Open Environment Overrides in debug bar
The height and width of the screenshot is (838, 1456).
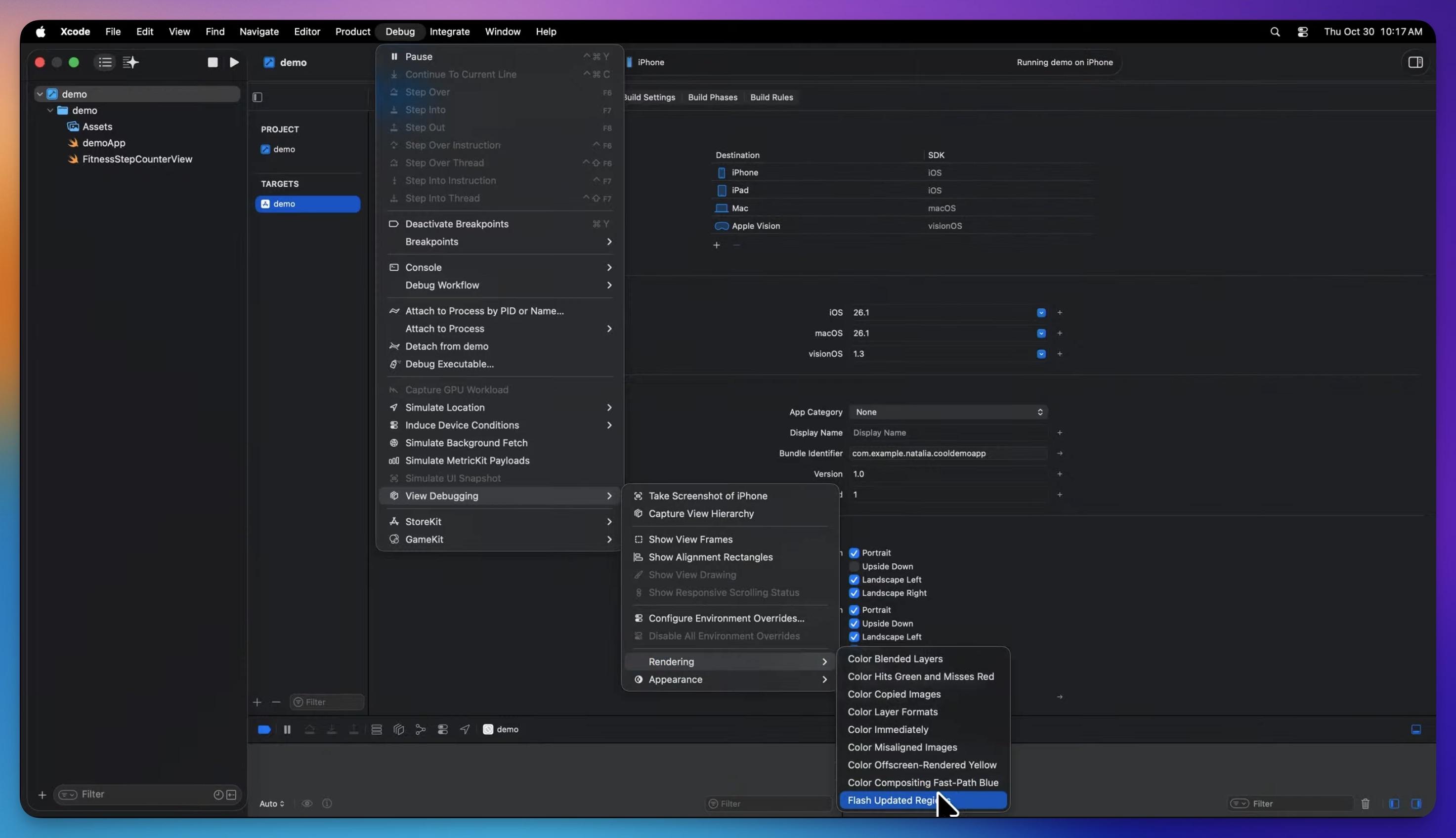pyautogui.click(x=443, y=729)
